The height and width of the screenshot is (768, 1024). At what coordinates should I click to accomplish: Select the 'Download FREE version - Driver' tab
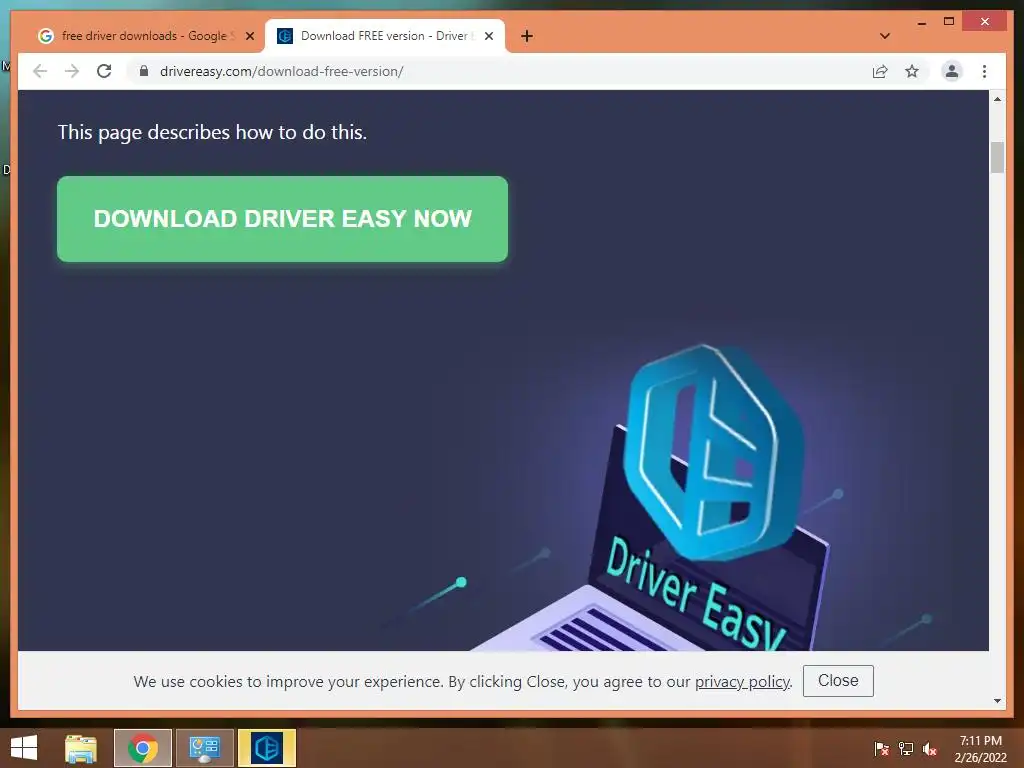385,36
